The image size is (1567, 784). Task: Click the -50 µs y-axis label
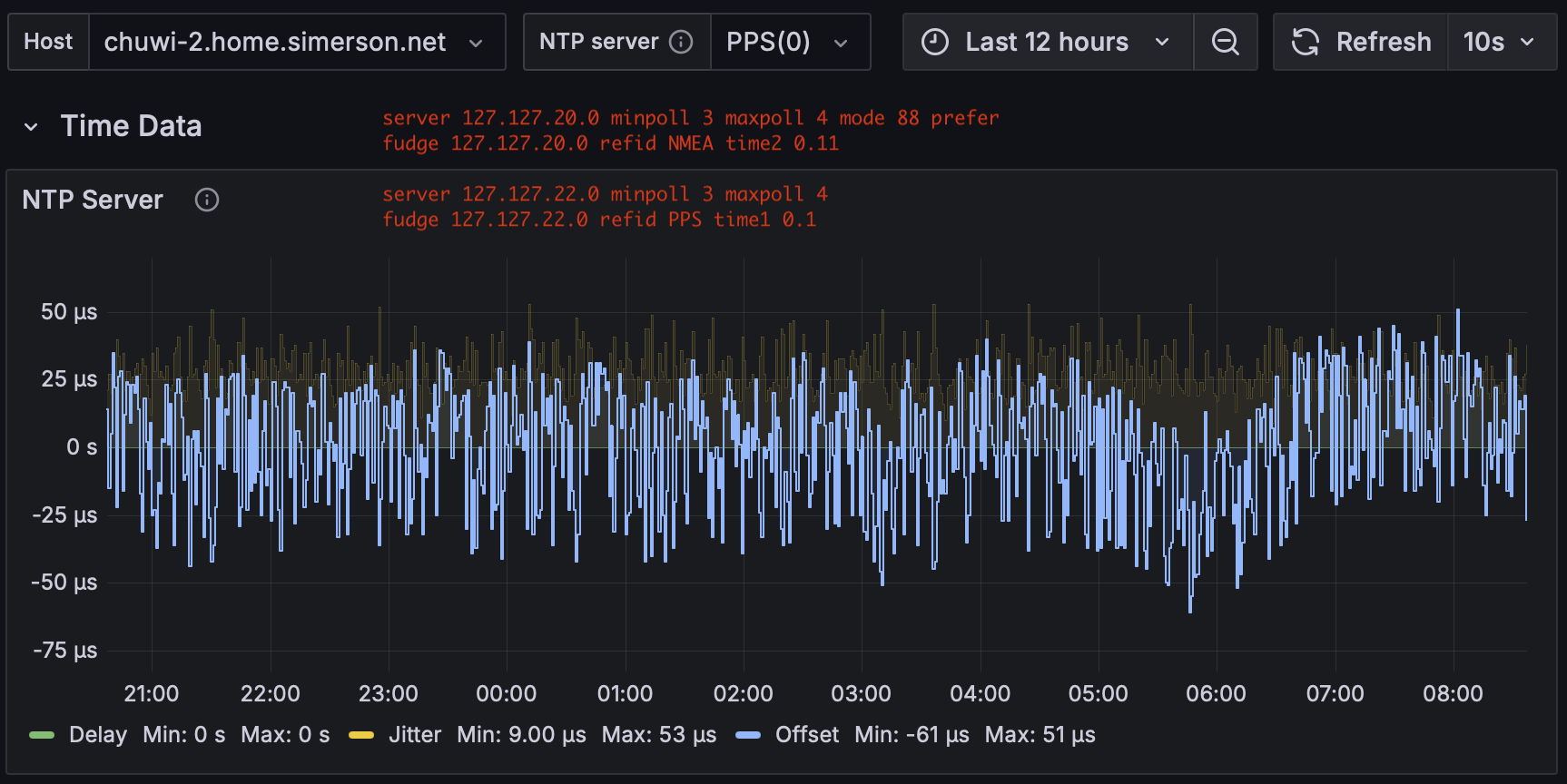(x=65, y=583)
